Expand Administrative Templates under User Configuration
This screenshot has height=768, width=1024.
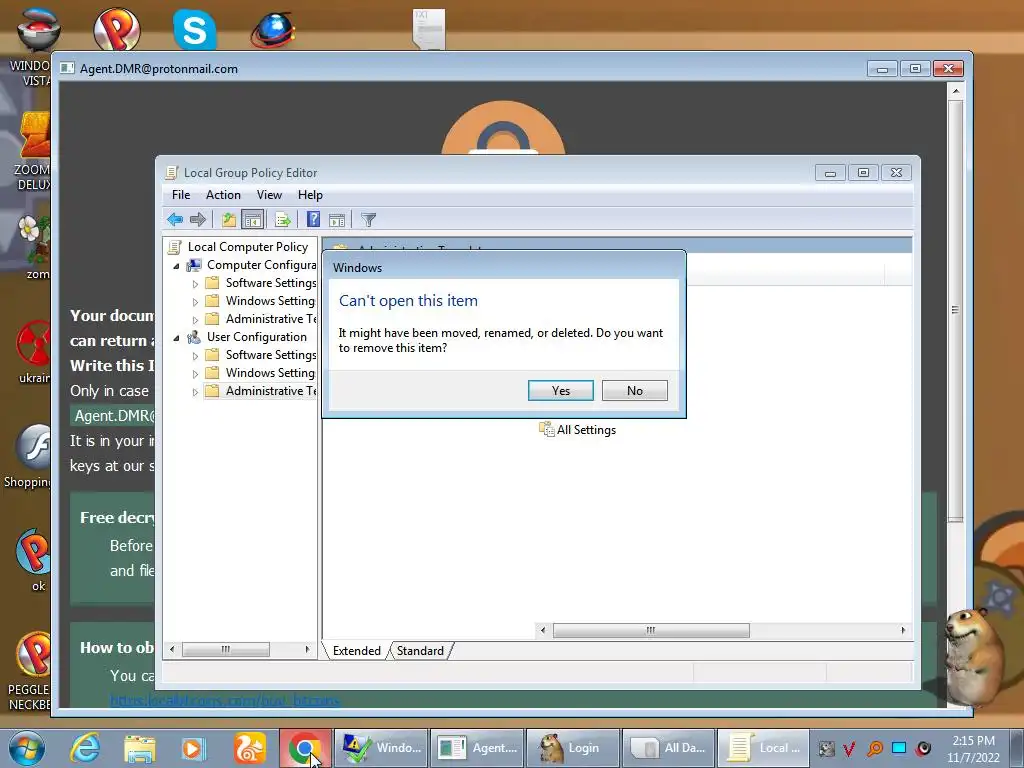click(195, 392)
